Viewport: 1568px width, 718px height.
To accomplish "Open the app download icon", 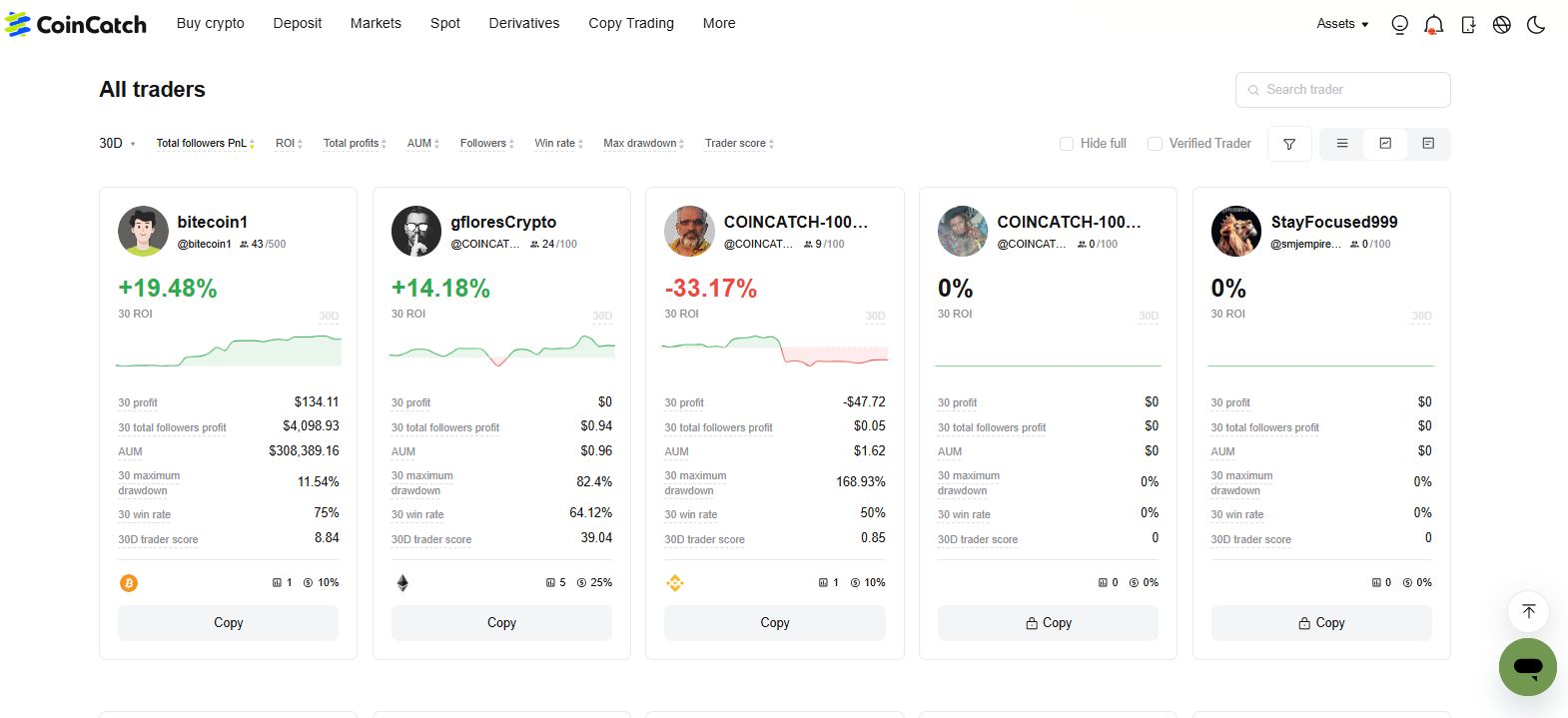I will 1468,25.
